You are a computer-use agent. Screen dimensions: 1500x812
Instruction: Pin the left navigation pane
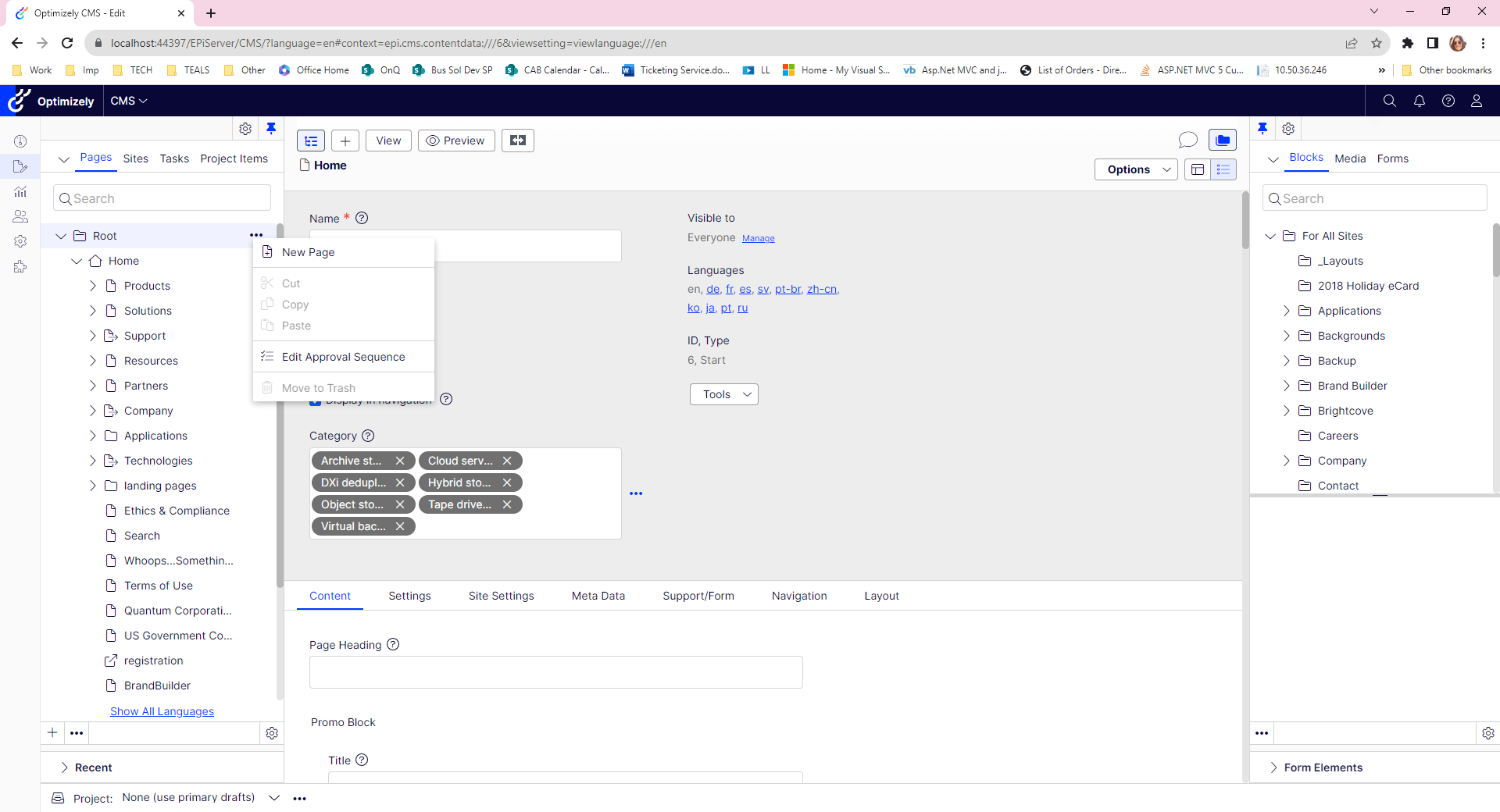tap(271, 128)
